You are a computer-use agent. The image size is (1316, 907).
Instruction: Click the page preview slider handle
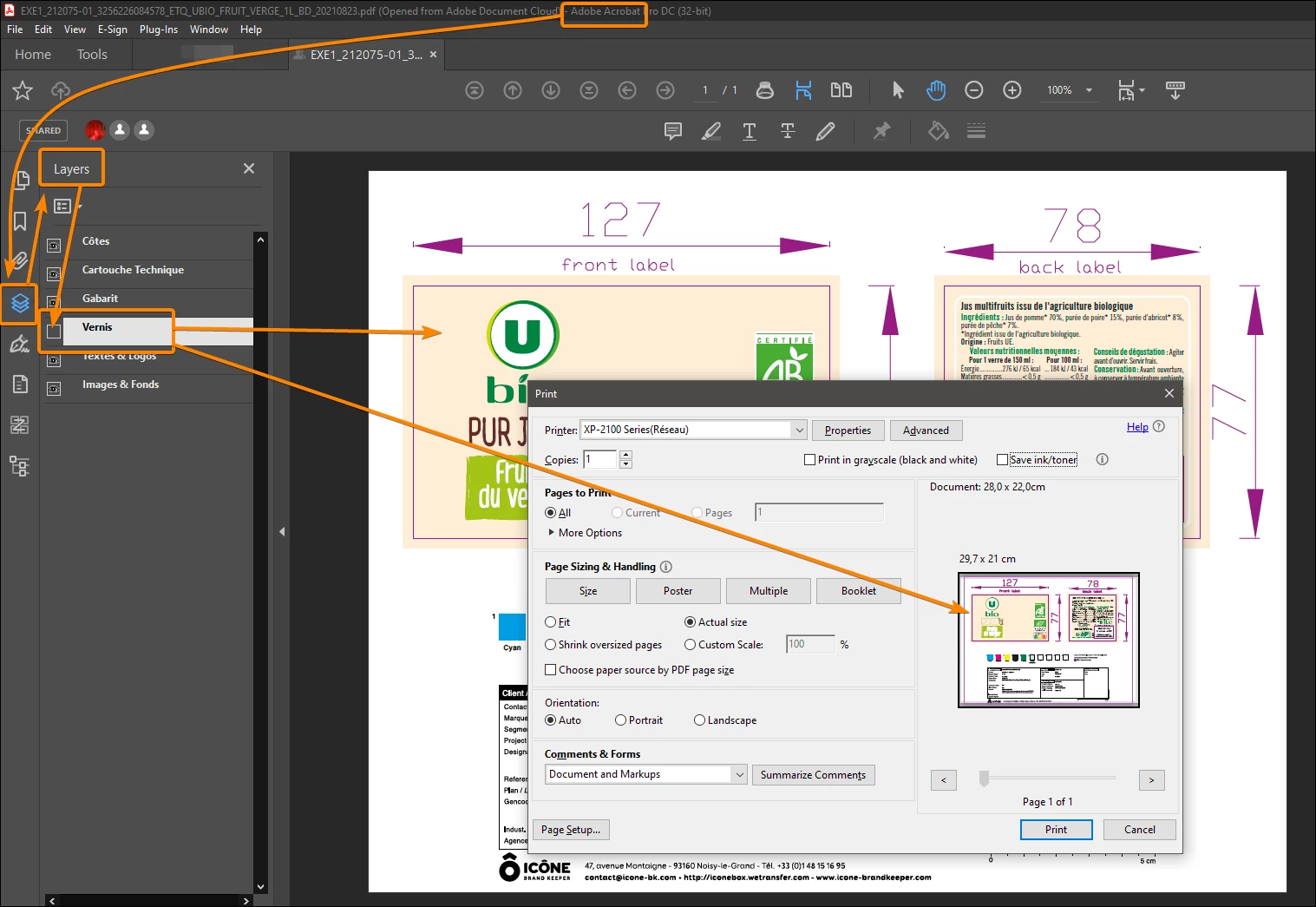point(984,779)
